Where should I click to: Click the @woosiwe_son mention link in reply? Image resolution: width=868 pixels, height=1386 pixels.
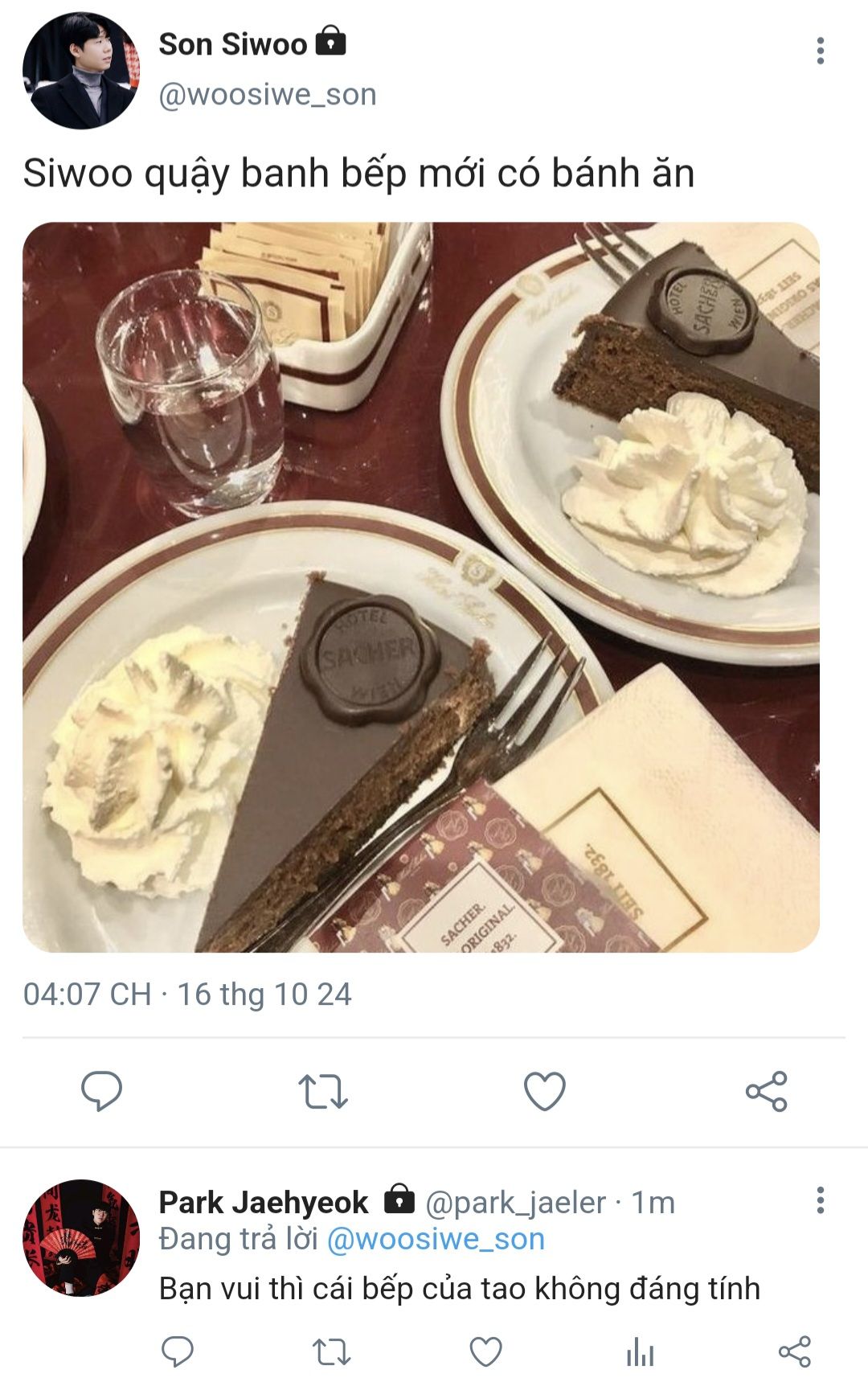[x=436, y=1239]
